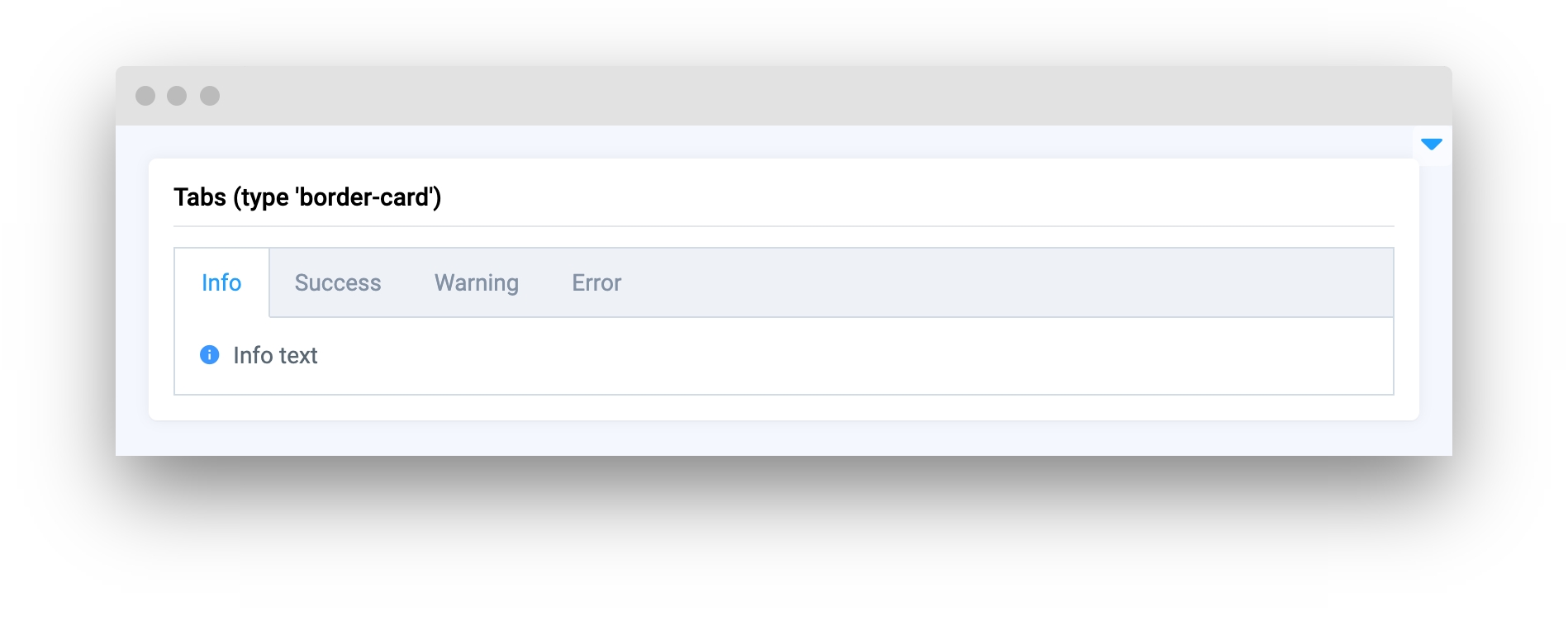The height and width of the screenshot is (621, 1568).
Task: Click the blue info circle icon
Action: click(210, 355)
